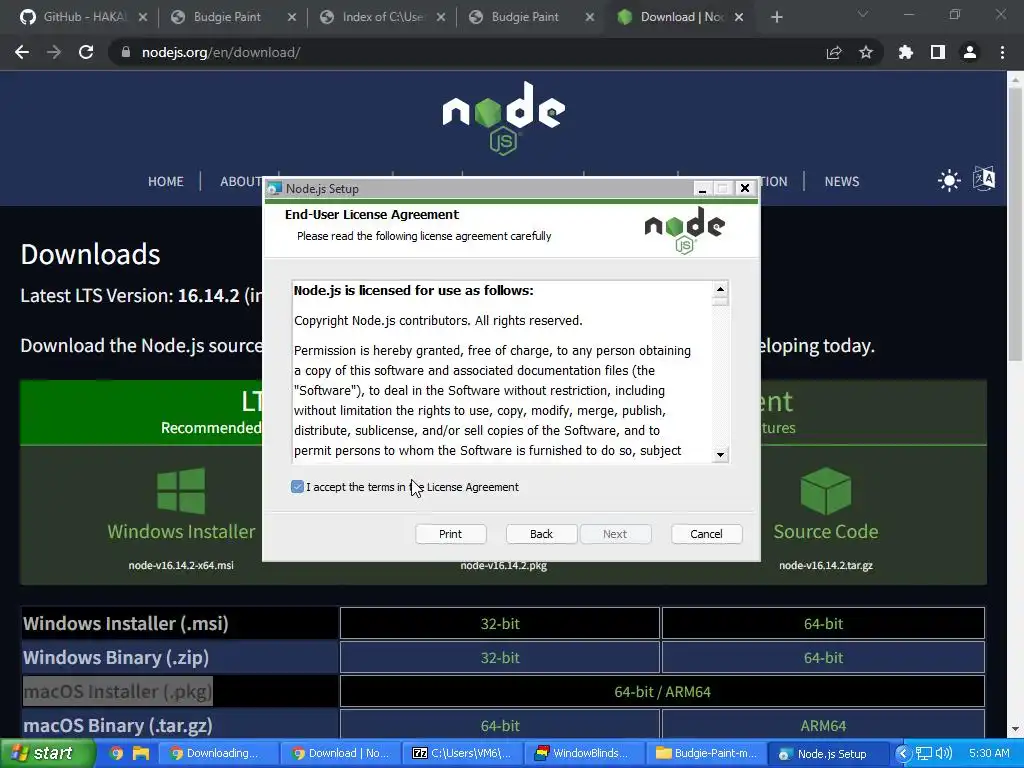Click the volume speaker icon in system tray
Image resolution: width=1024 pixels, height=768 pixels.
[x=944, y=753]
